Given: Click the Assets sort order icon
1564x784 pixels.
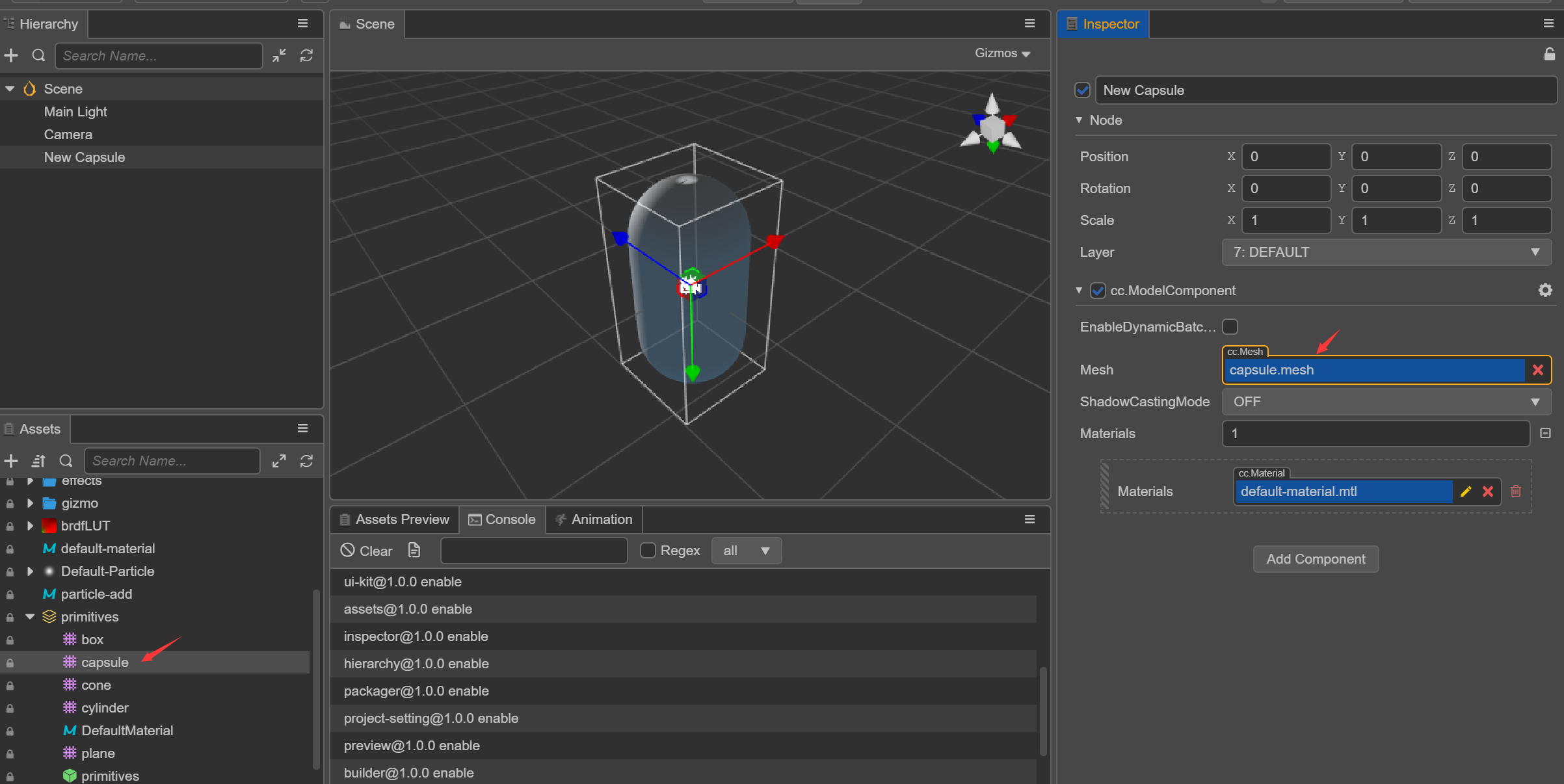Looking at the screenshot, I should tap(38, 461).
